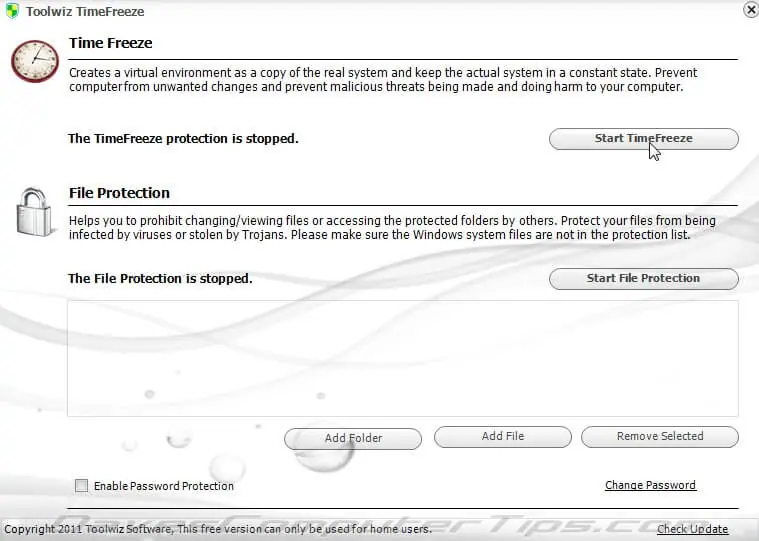Close the Toolwiz TimeFreeze window
The width and height of the screenshot is (759, 541).
[x=751, y=9]
